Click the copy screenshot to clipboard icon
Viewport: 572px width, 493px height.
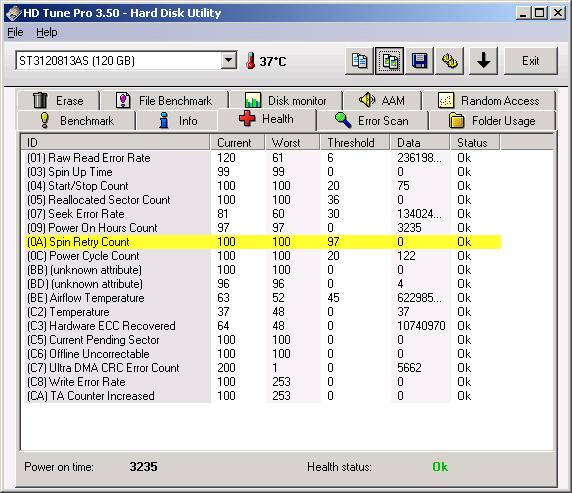point(389,61)
